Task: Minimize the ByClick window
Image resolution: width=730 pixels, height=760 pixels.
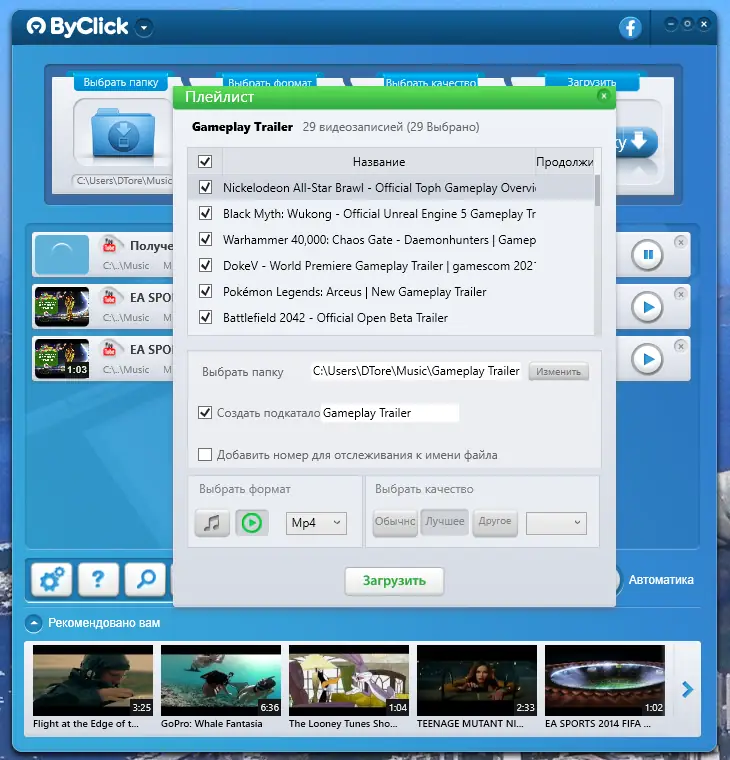Action: tap(671, 23)
